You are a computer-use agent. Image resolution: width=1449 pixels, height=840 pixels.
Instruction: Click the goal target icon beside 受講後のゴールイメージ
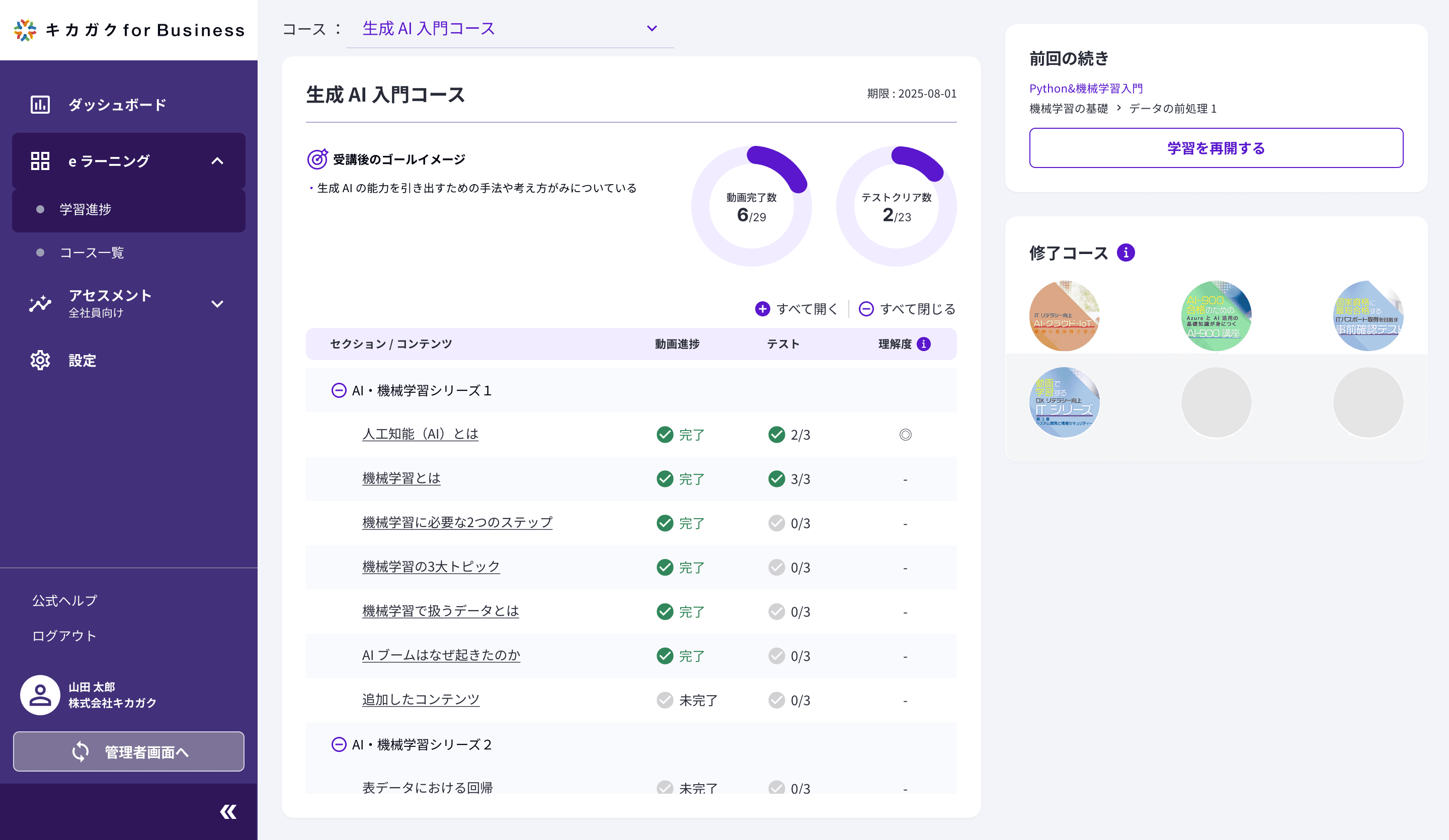point(317,159)
